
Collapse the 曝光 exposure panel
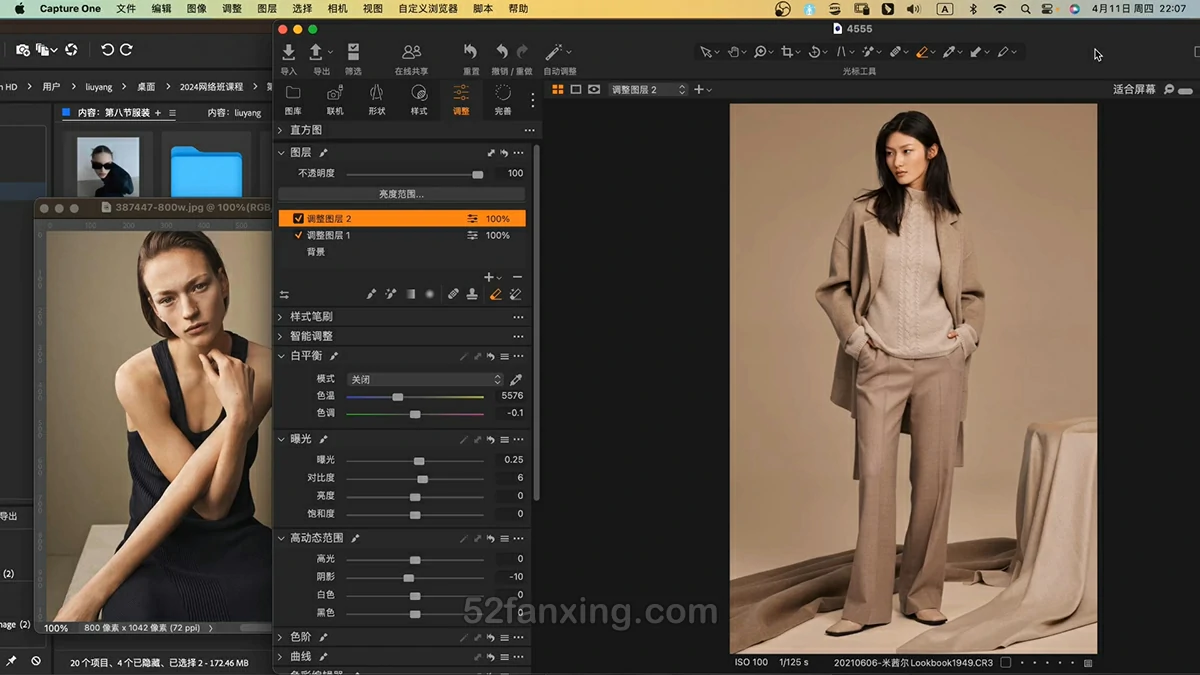281,439
